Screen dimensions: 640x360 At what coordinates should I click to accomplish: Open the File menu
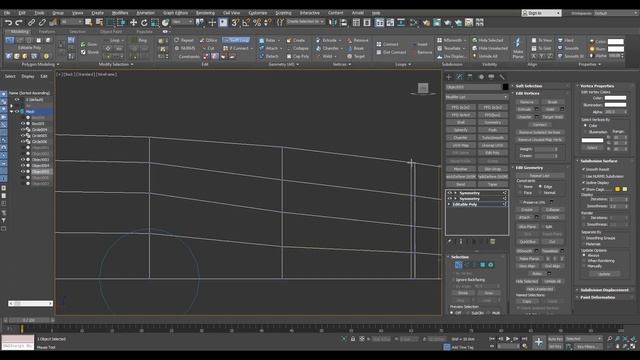tap(7, 13)
